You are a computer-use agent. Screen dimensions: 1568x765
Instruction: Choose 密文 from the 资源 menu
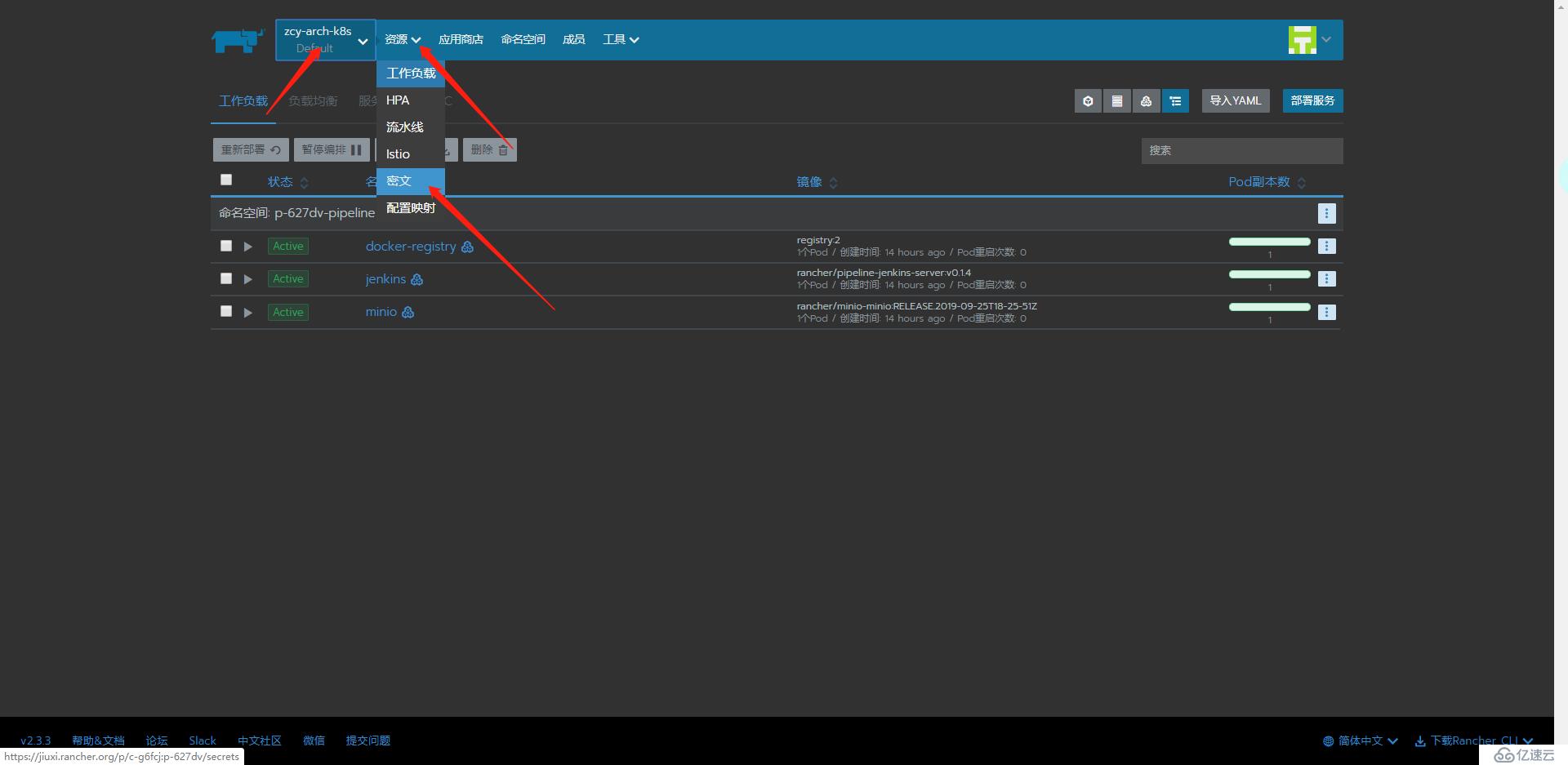click(411, 181)
